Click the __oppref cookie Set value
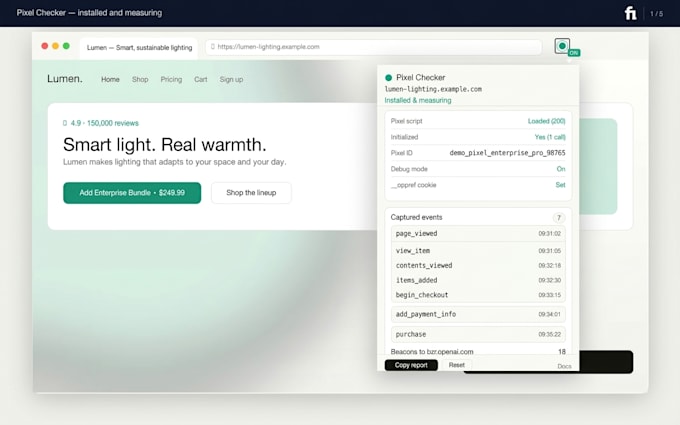Screen dimensions: 680x425 coord(560,185)
